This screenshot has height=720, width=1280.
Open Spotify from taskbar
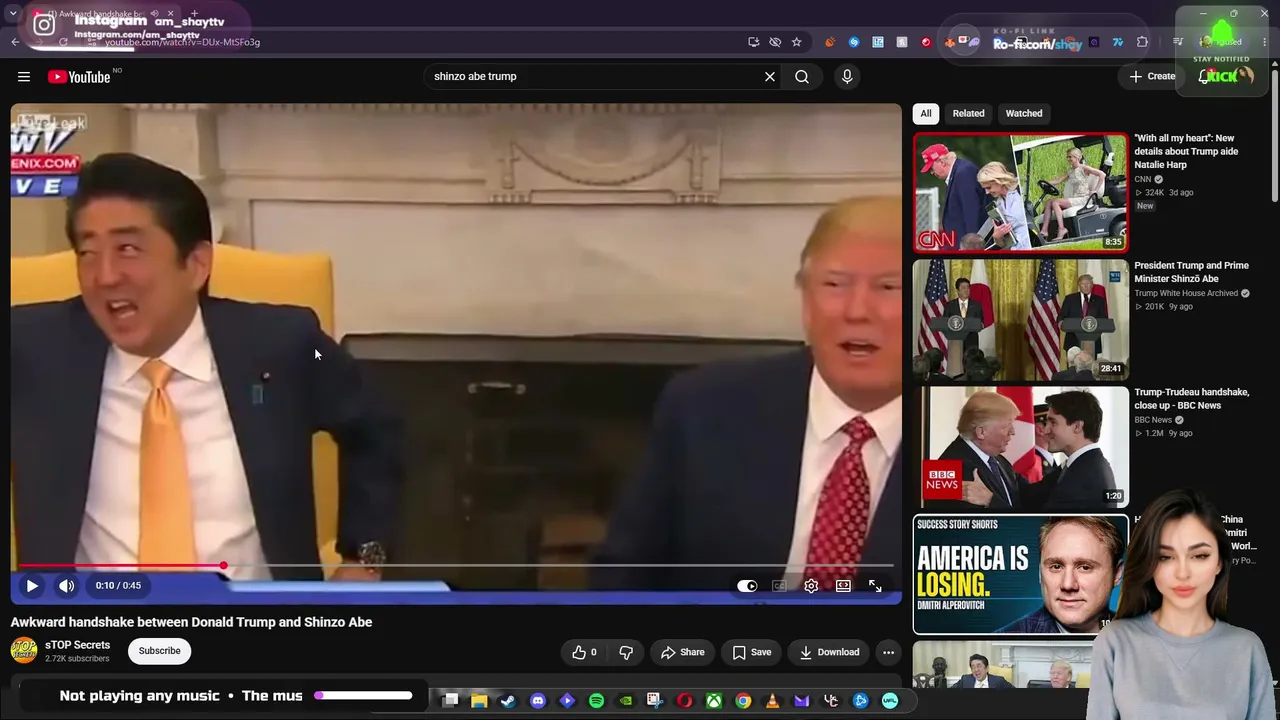click(x=597, y=701)
